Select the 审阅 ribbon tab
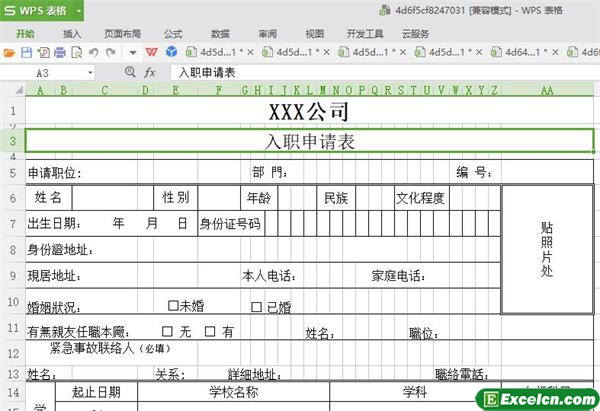Screen dimensions: 600x411 (267, 34)
